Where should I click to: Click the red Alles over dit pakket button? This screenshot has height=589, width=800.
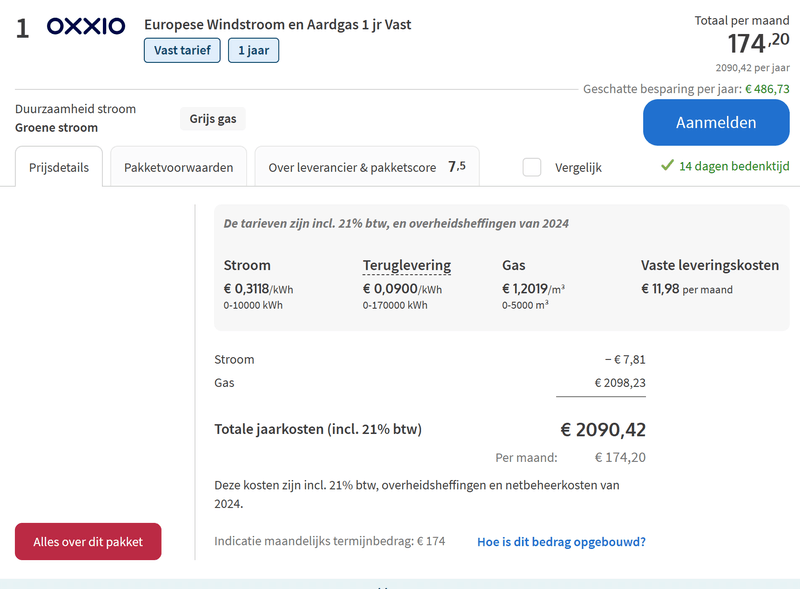88,542
